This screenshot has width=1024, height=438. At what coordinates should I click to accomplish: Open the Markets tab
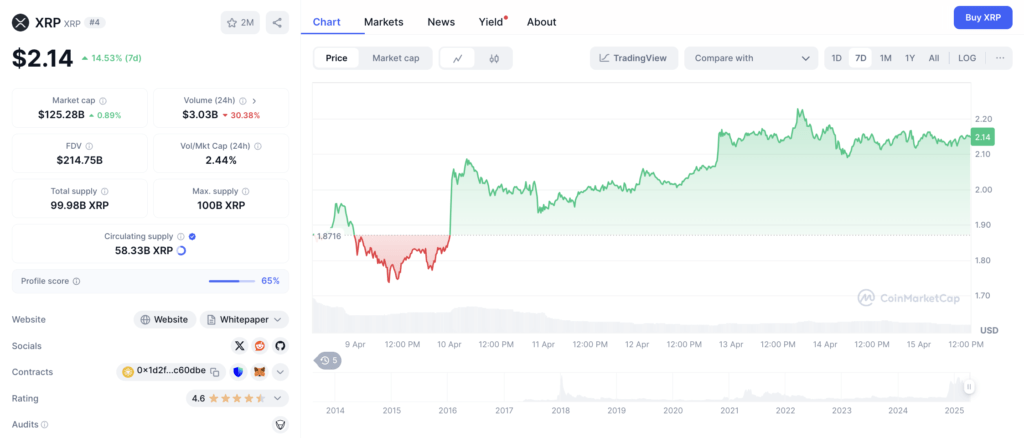pos(384,22)
